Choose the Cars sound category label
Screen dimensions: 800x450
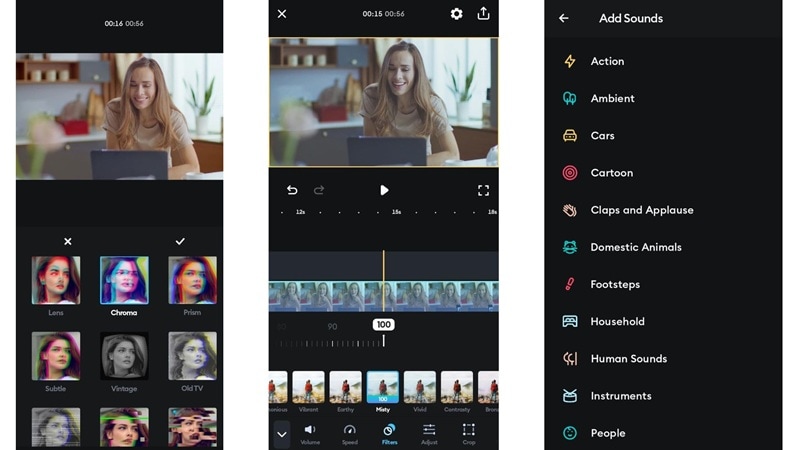[603, 136]
